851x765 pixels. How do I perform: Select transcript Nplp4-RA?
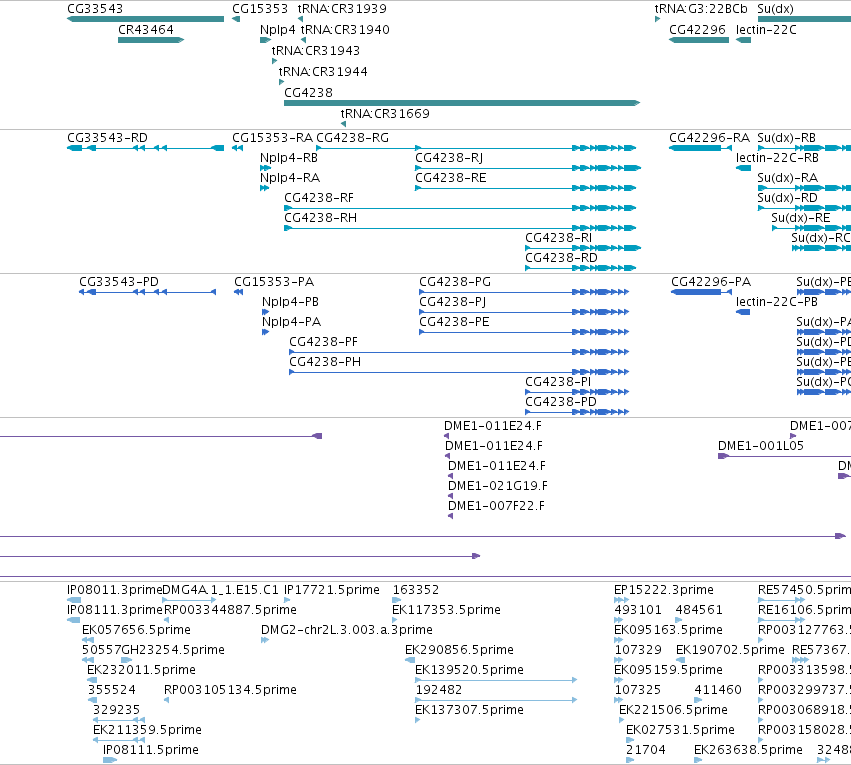pyautogui.click(x=264, y=188)
